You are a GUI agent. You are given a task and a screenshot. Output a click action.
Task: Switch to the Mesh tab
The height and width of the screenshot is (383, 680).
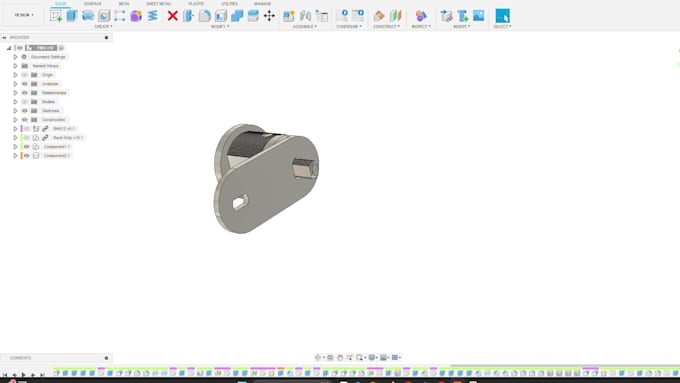pyautogui.click(x=124, y=3)
